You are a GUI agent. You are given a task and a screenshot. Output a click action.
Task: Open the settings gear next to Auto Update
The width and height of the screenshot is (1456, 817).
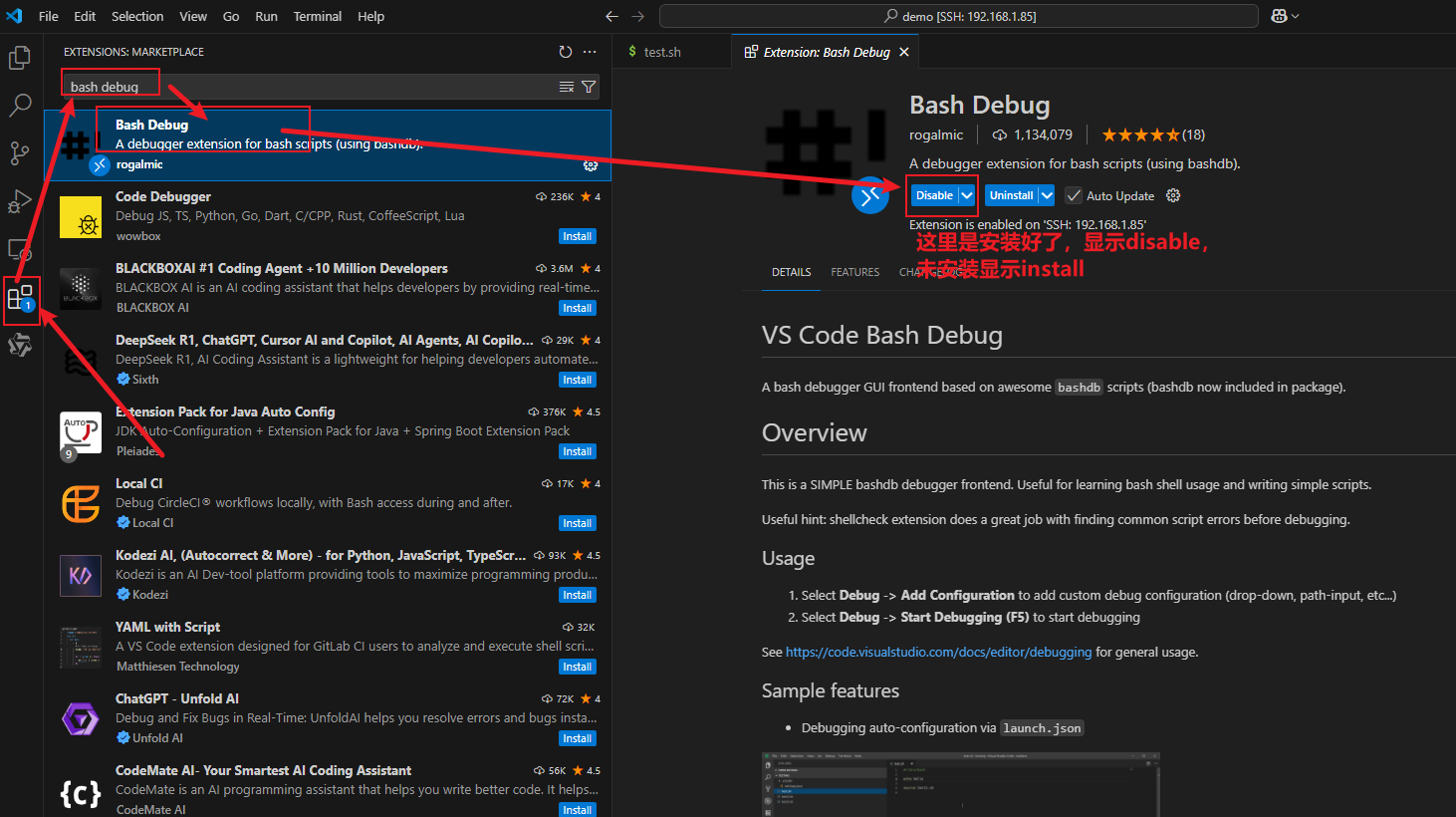coord(1173,195)
